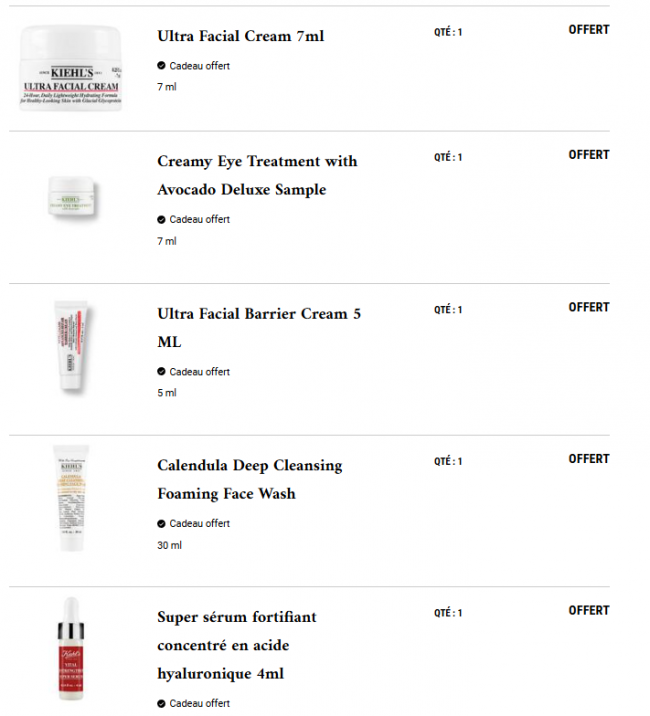
Task: Go to Ultra Facial Barrier Cream 5 ML page
Action: [x=259, y=327]
